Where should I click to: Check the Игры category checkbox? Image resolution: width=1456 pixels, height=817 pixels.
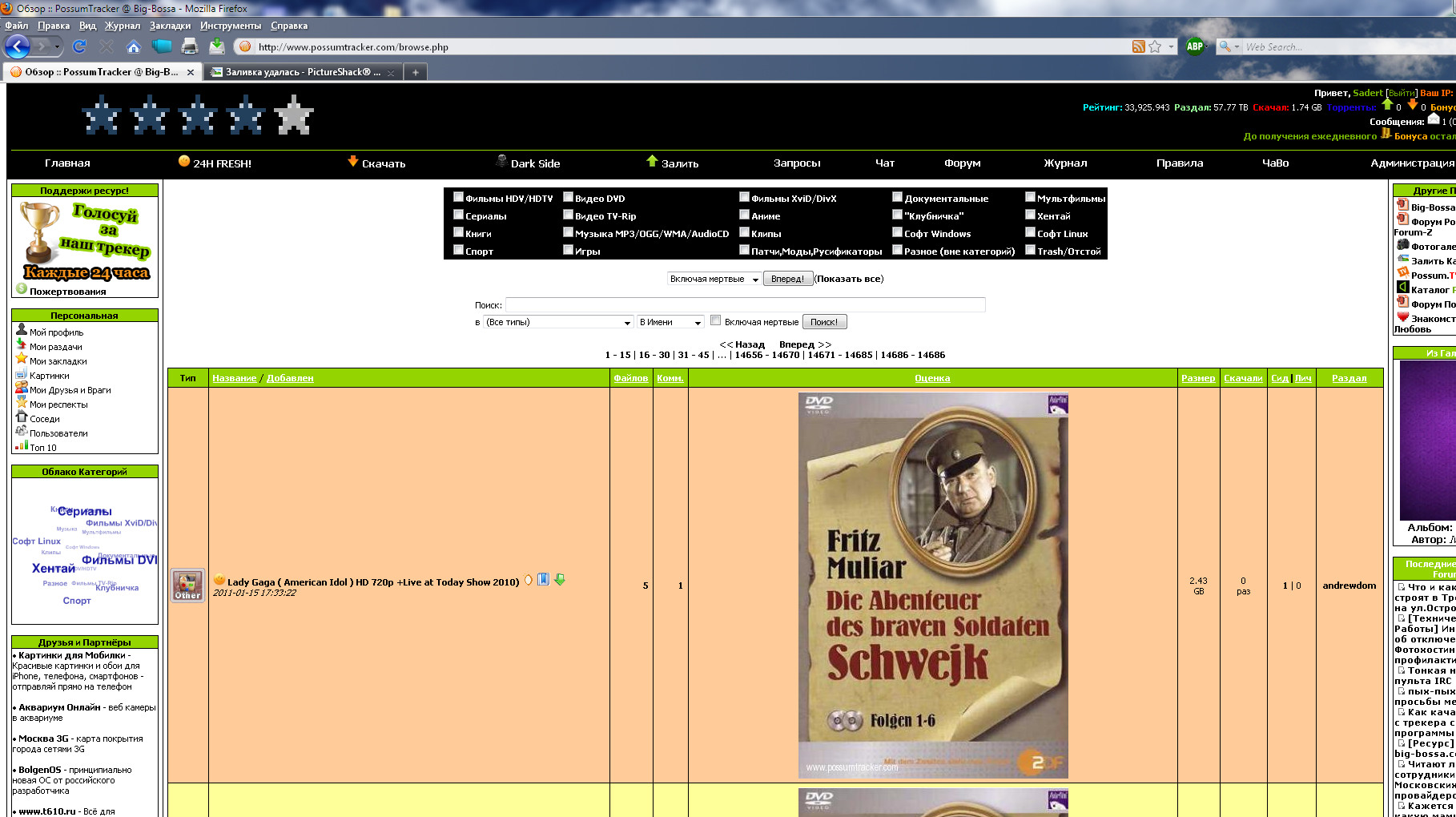tap(568, 249)
